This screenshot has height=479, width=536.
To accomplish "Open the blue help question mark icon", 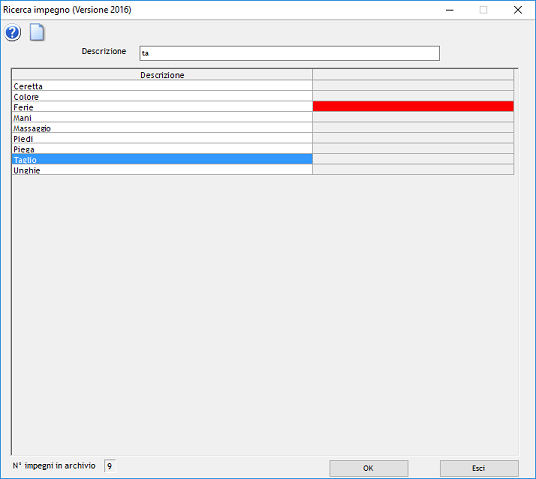I will [x=13, y=33].
